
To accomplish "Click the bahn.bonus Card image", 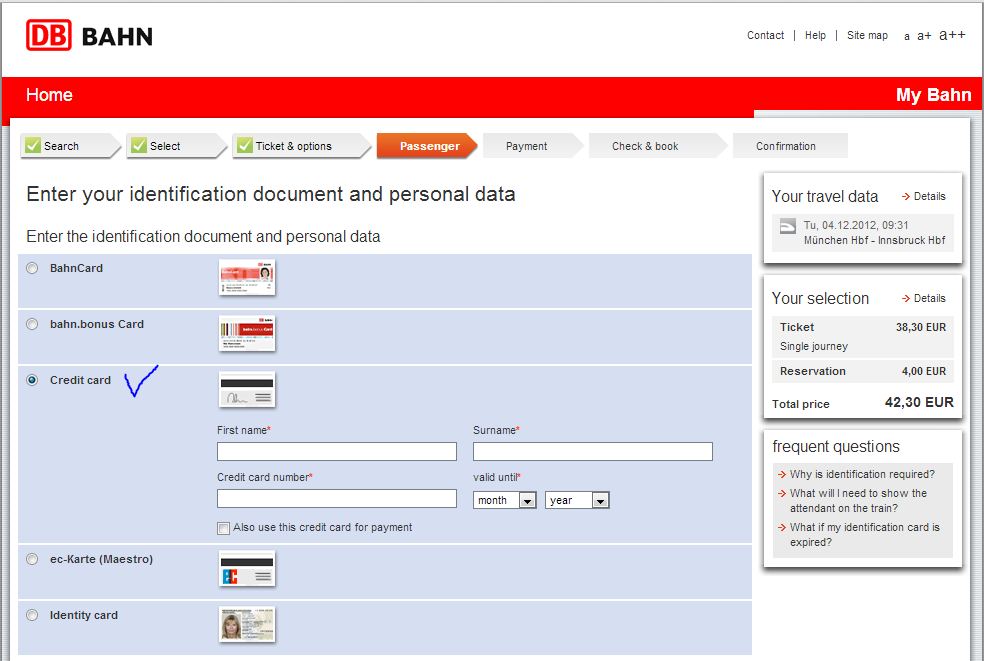I will 247,333.
